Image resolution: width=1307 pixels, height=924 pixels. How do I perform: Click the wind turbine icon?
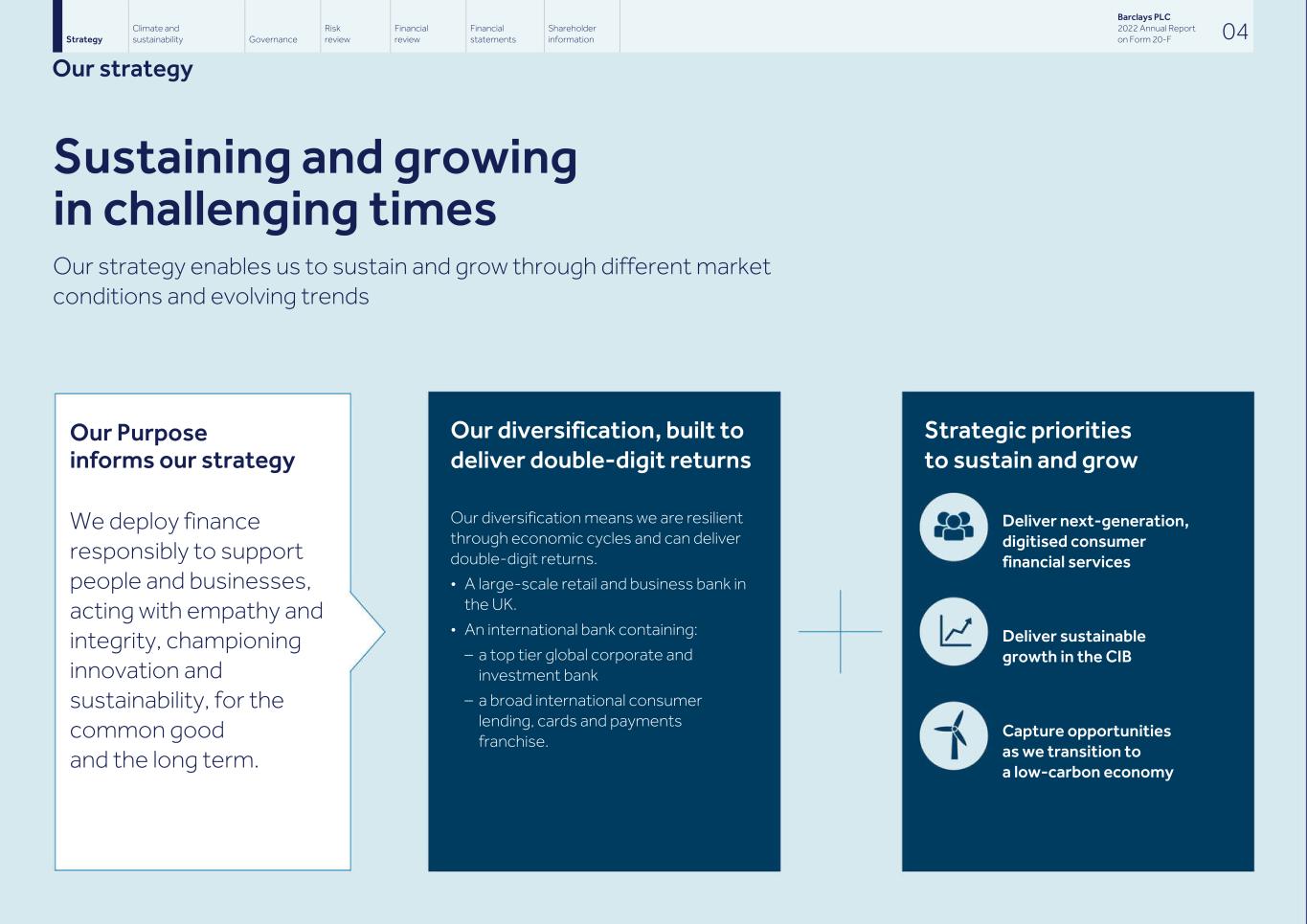pos(953,736)
